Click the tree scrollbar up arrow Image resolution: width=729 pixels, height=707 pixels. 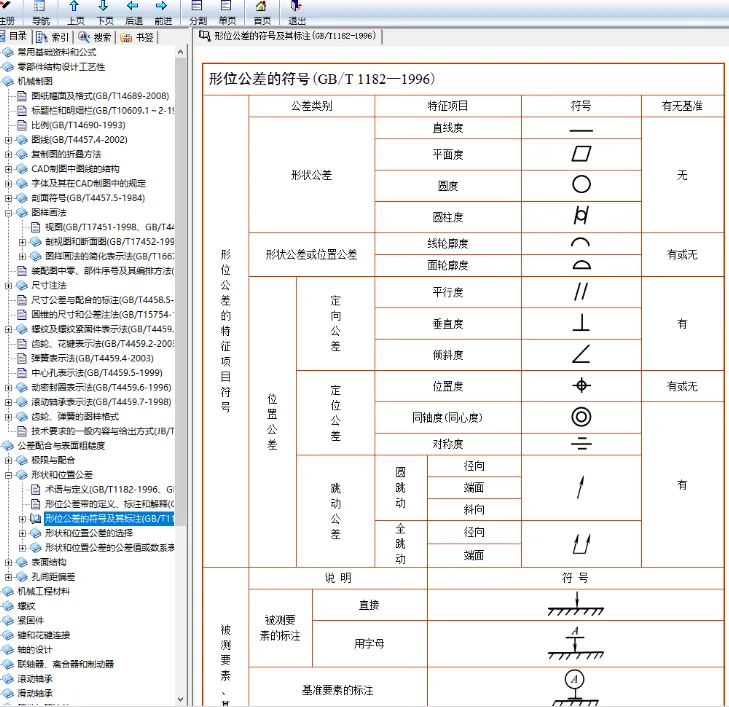[x=180, y=52]
